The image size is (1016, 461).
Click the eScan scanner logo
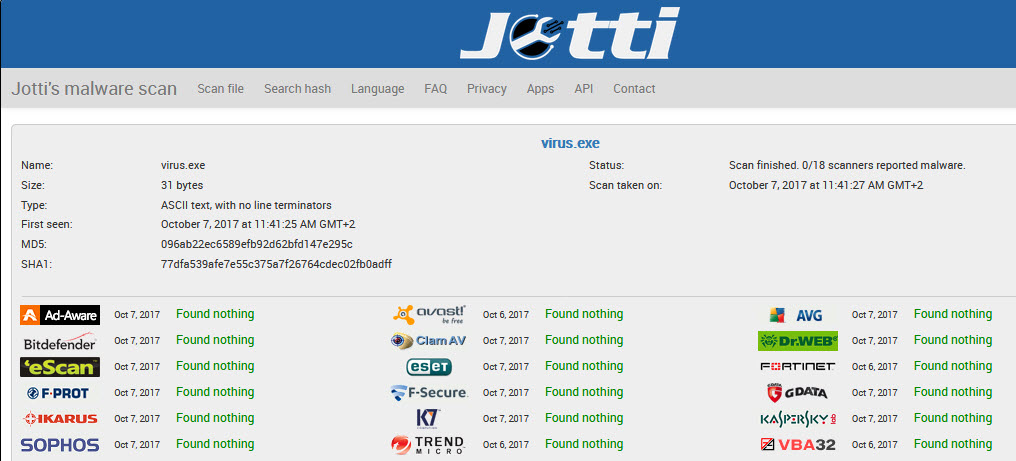pos(60,367)
